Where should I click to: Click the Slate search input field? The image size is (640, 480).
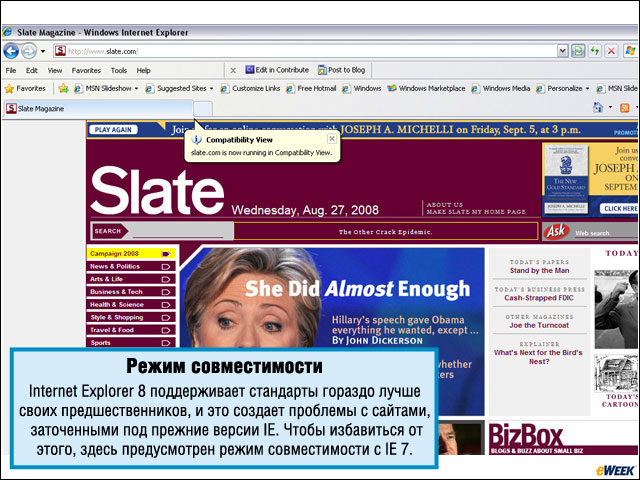tap(178, 232)
